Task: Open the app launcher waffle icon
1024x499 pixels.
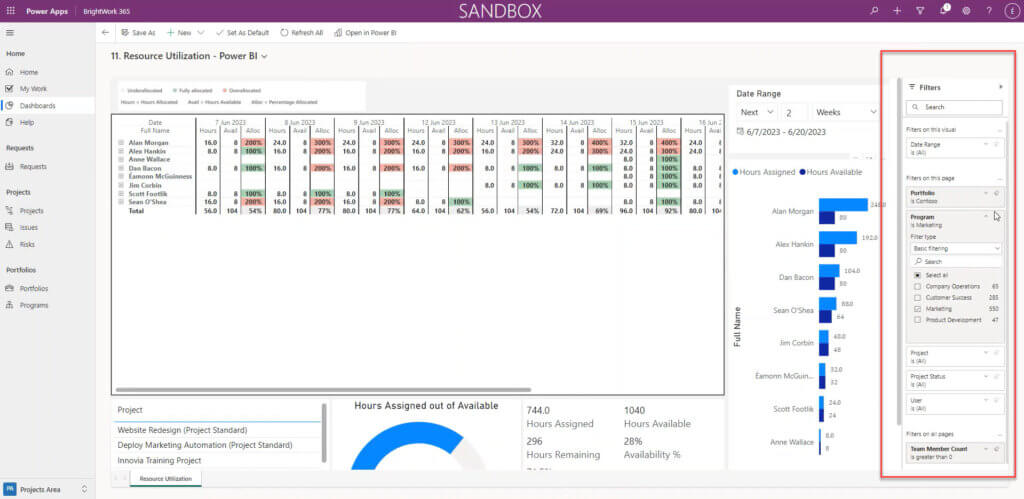Action: (10, 11)
